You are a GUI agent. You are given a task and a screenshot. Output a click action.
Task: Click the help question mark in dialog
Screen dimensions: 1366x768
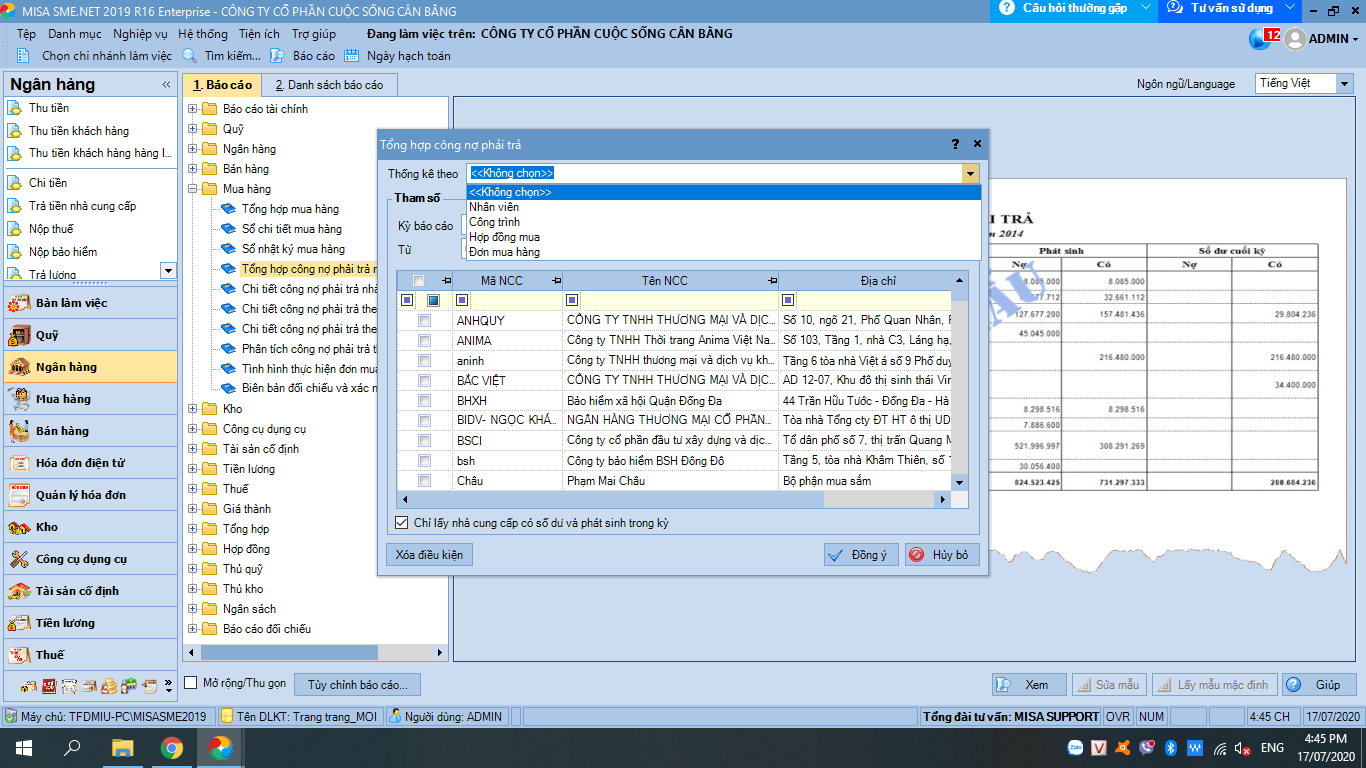[x=955, y=144]
